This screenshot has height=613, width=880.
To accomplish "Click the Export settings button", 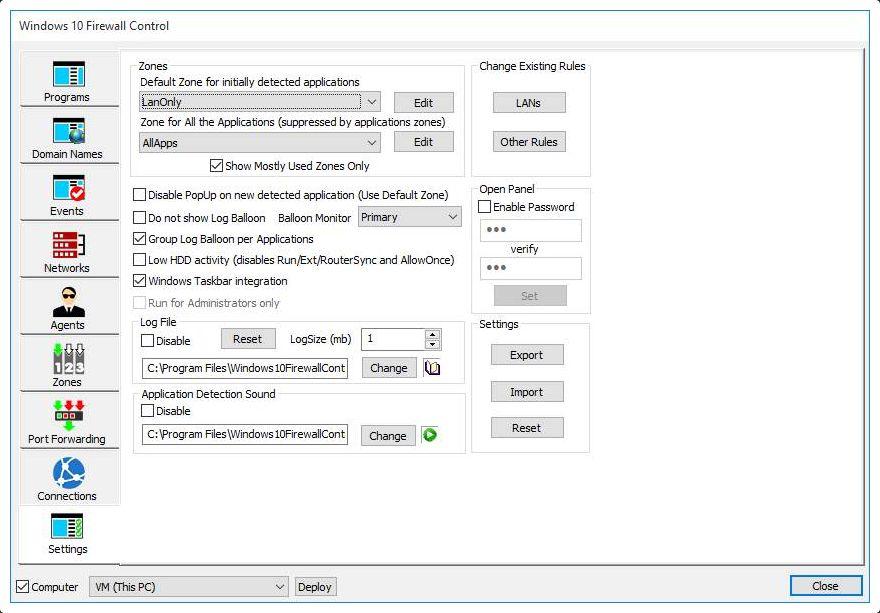I will 527,355.
